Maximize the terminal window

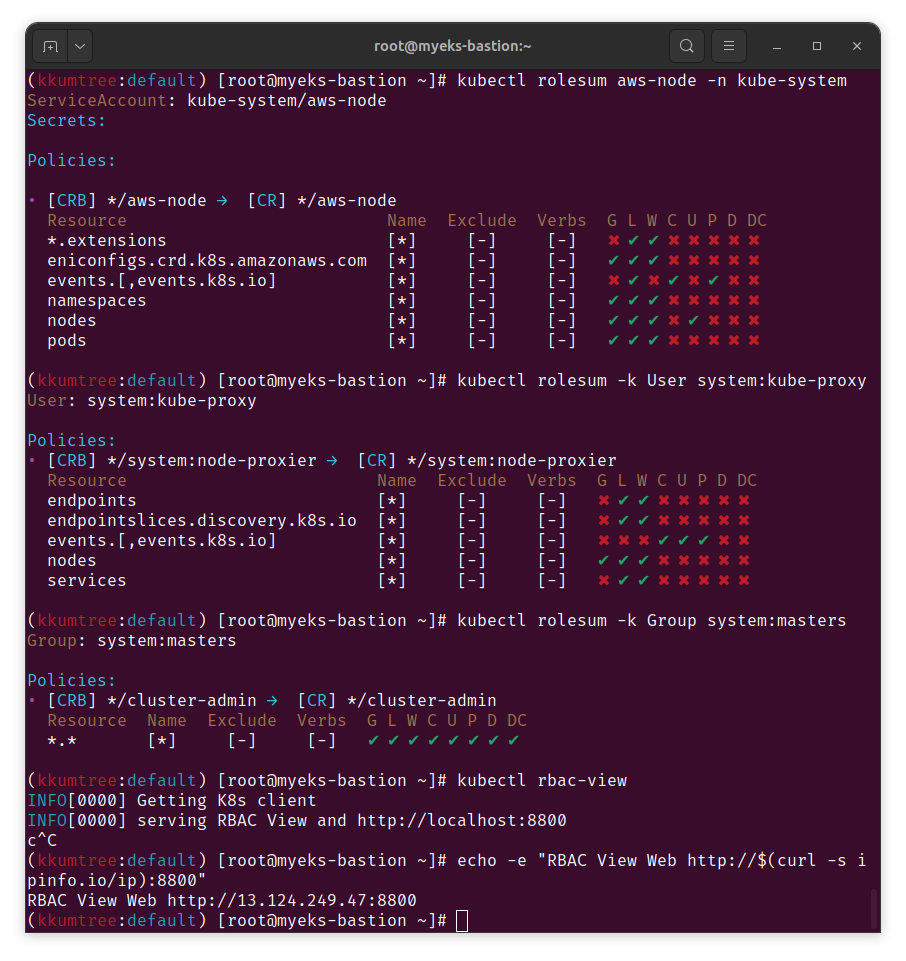pos(817,47)
